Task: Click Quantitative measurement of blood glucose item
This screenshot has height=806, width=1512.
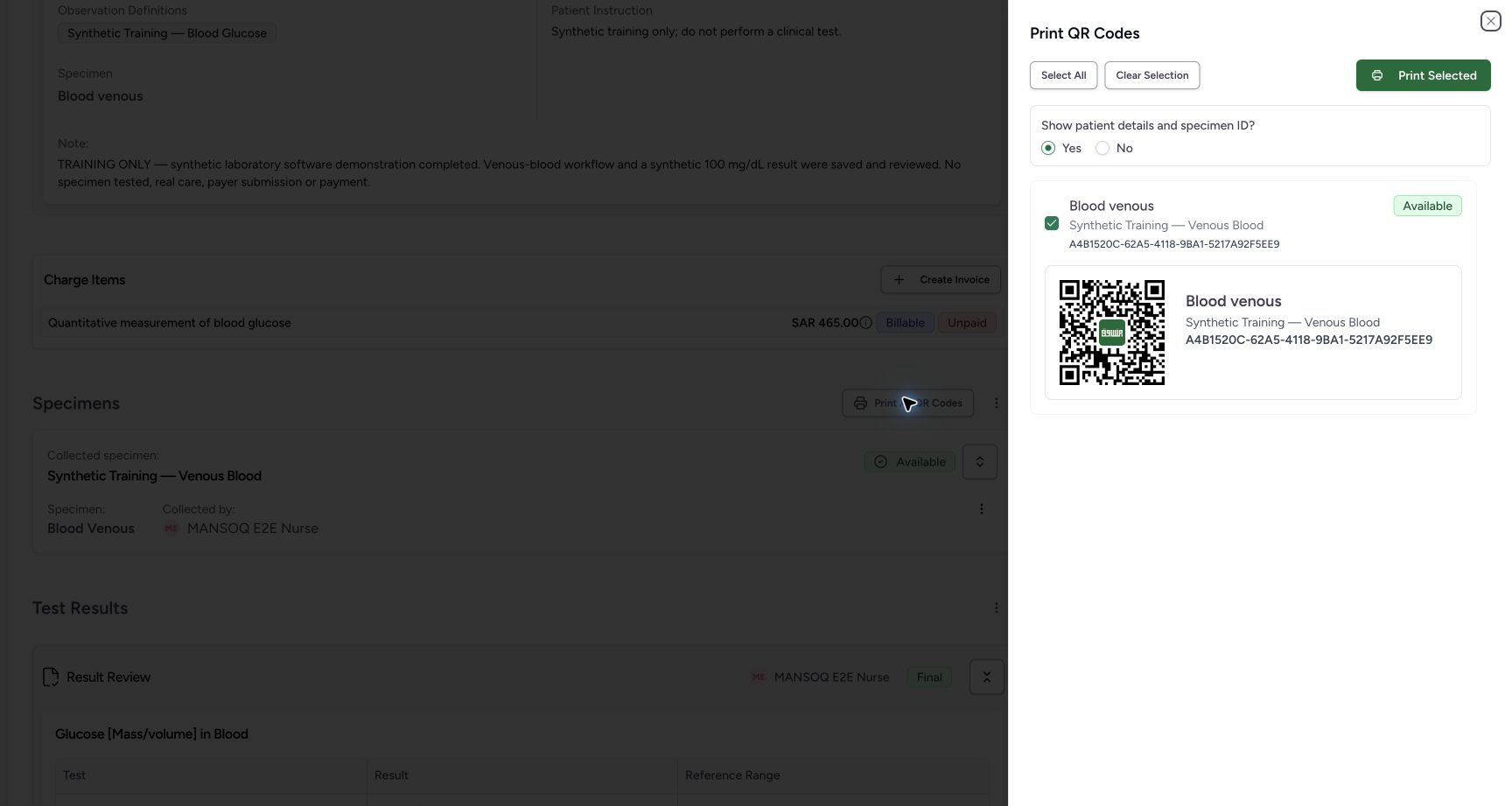Action: [x=170, y=323]
